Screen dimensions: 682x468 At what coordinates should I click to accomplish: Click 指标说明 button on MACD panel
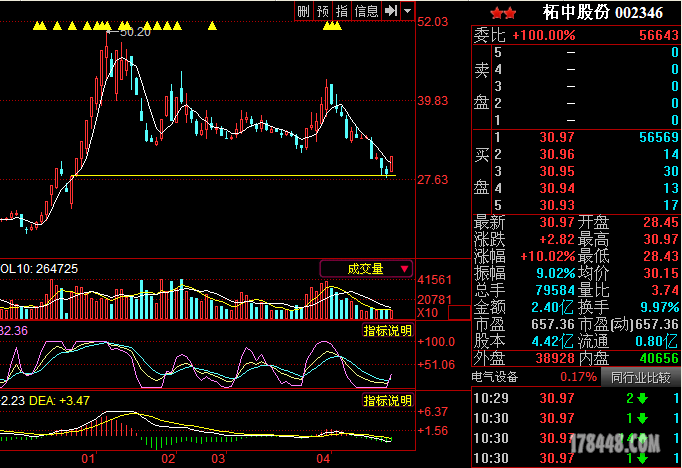[x=387, y=401]
